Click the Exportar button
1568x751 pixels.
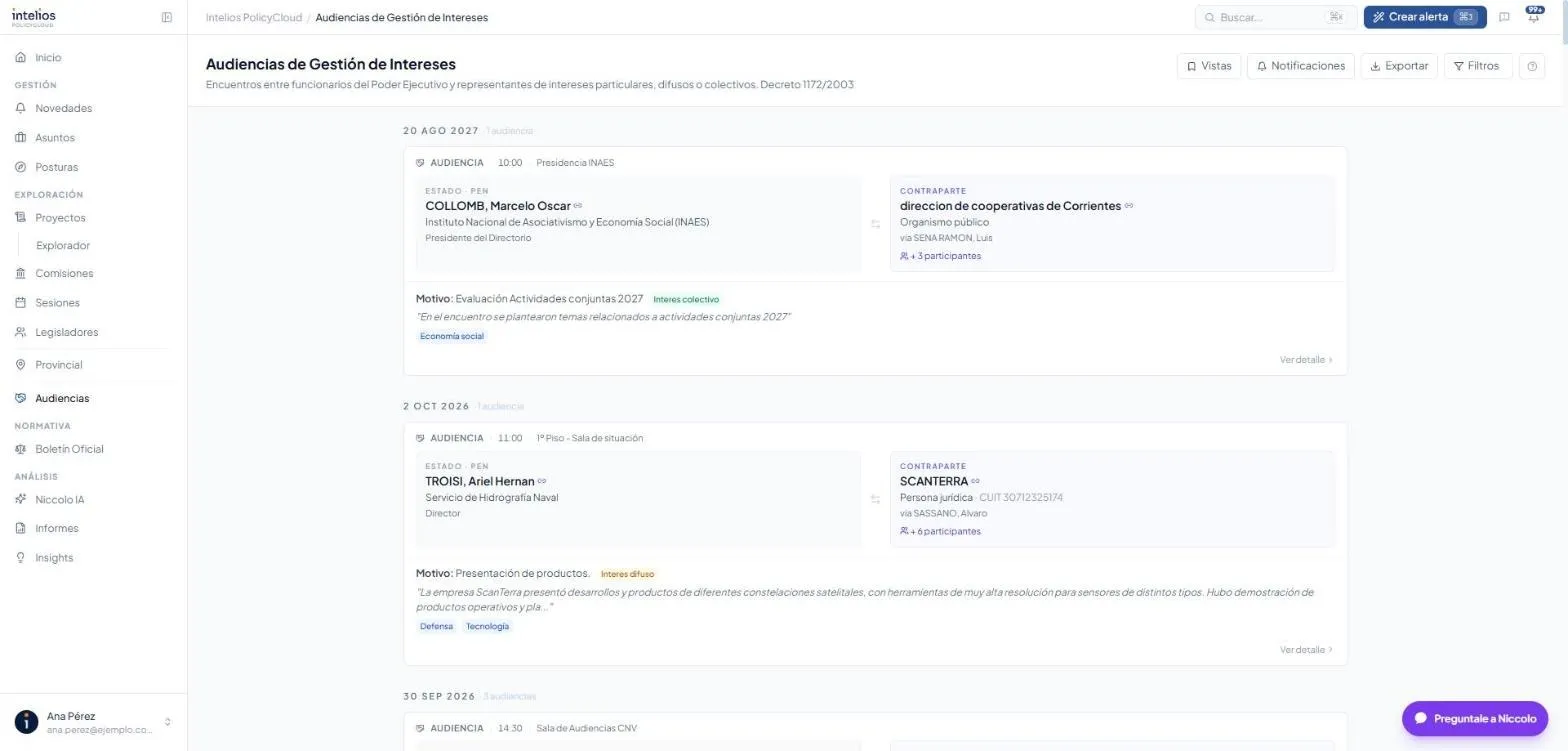[x=1399, y=66]
